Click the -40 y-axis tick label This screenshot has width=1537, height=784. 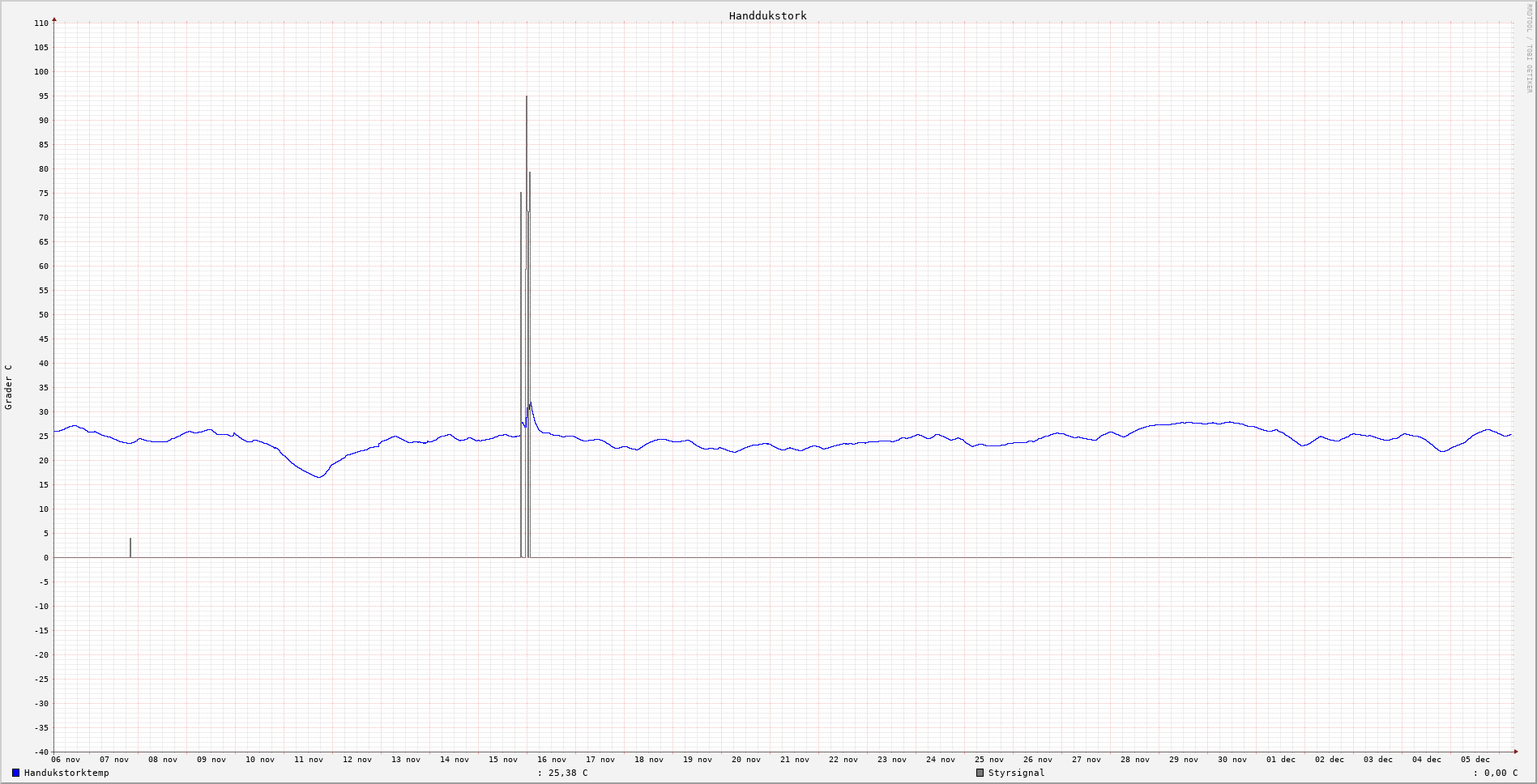tap(41, 752)
